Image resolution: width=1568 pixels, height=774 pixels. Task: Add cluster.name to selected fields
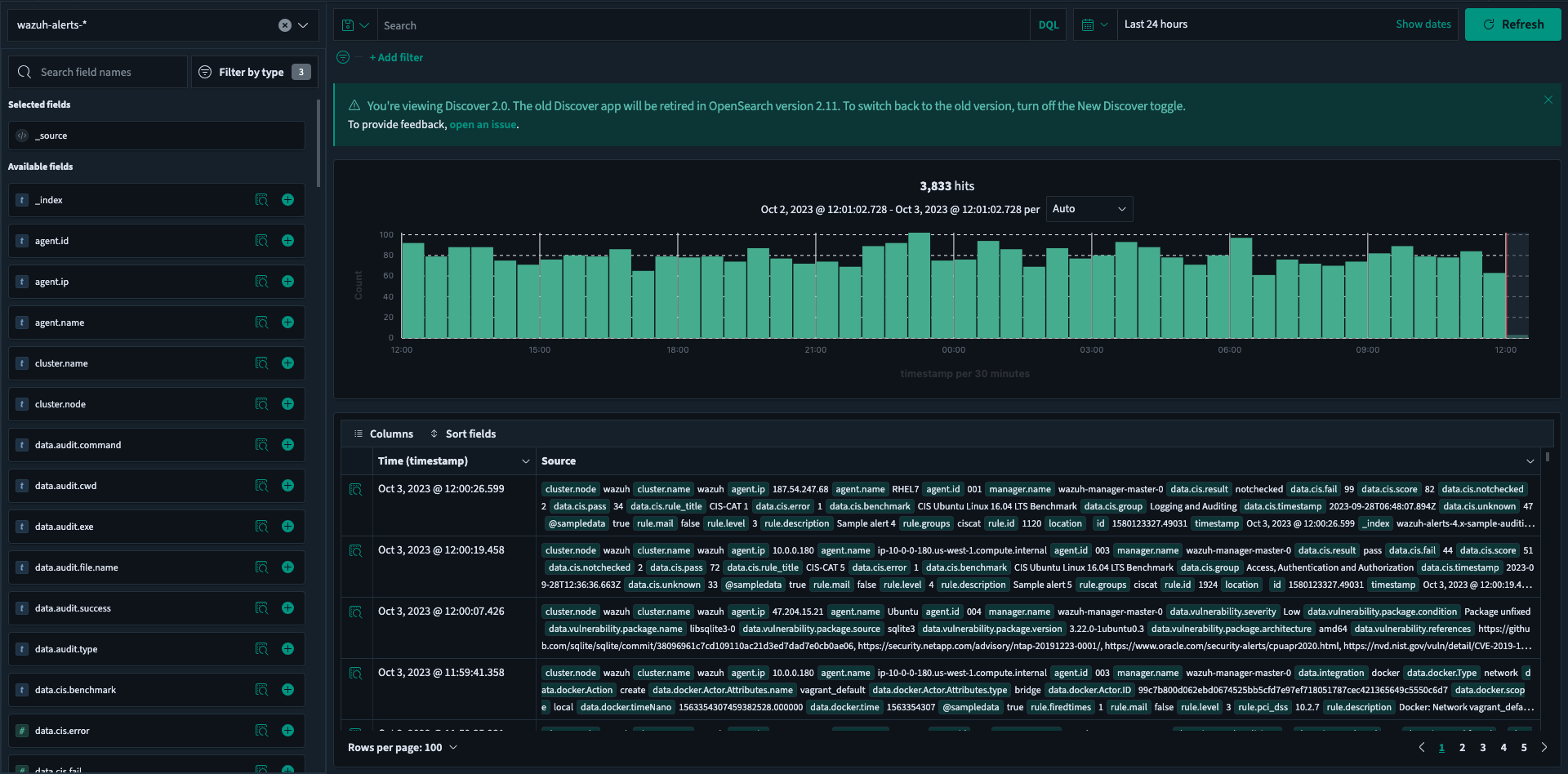287,363
